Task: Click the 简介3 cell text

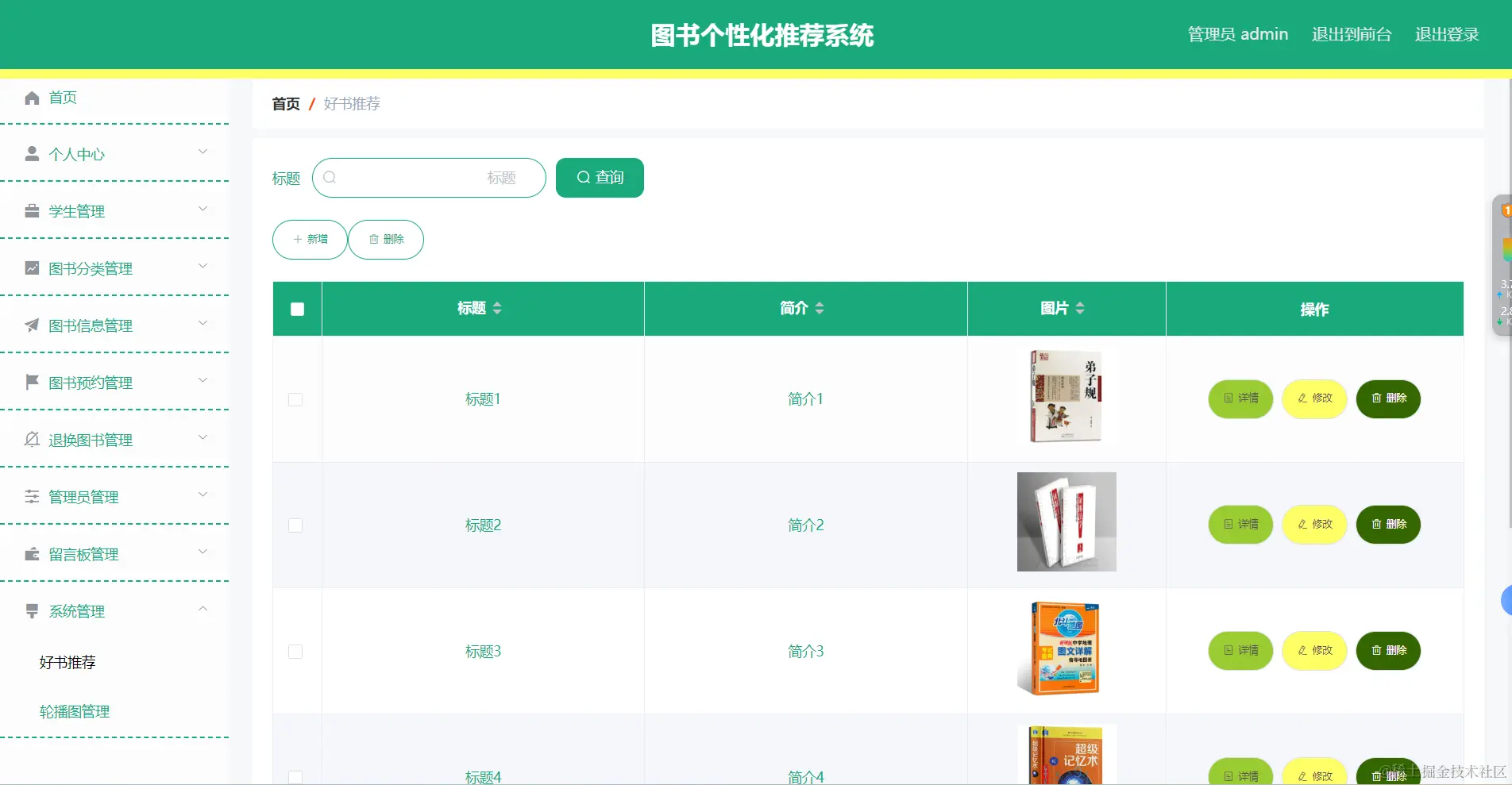Action: pos(806,652)
